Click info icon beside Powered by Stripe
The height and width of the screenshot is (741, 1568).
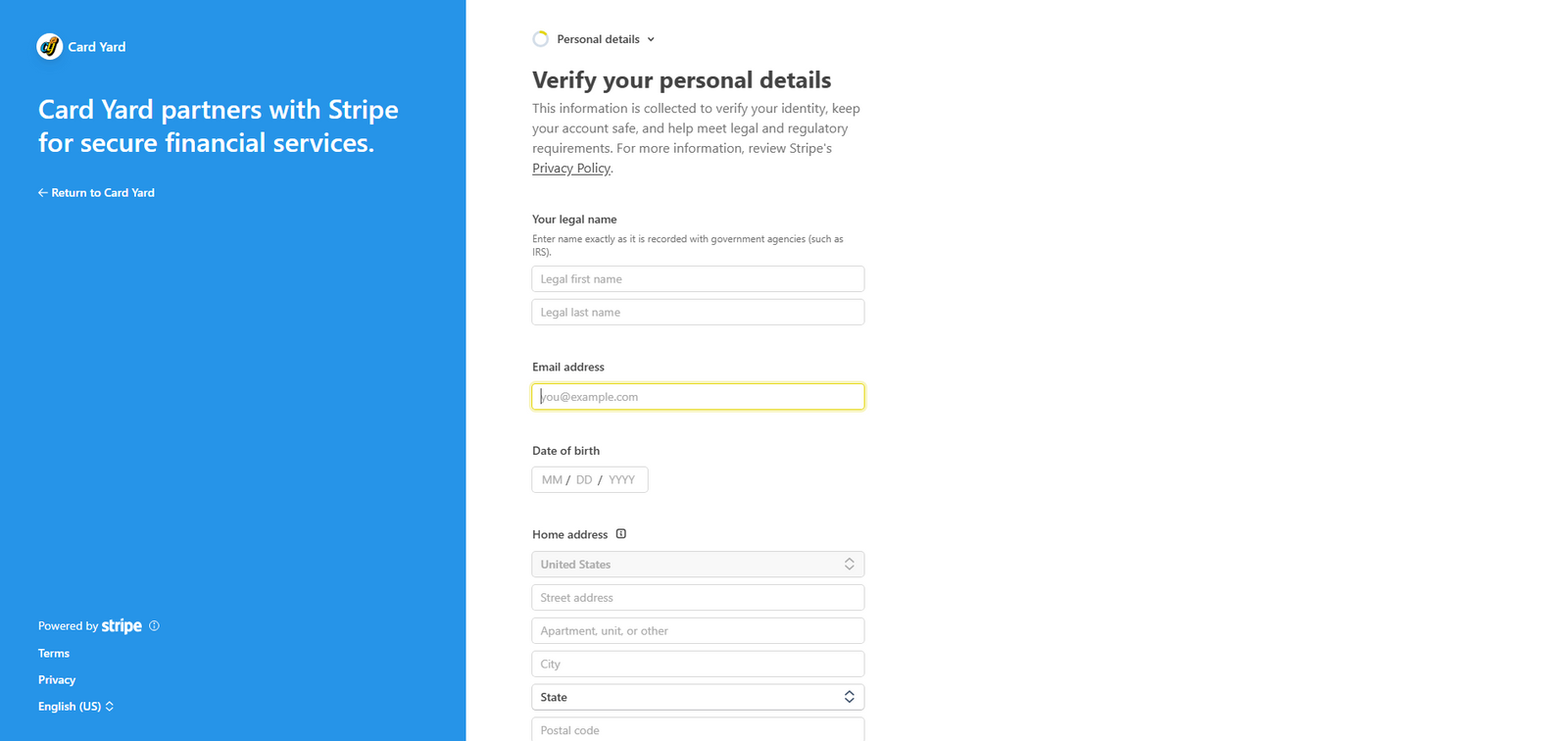tap(154, 625)
